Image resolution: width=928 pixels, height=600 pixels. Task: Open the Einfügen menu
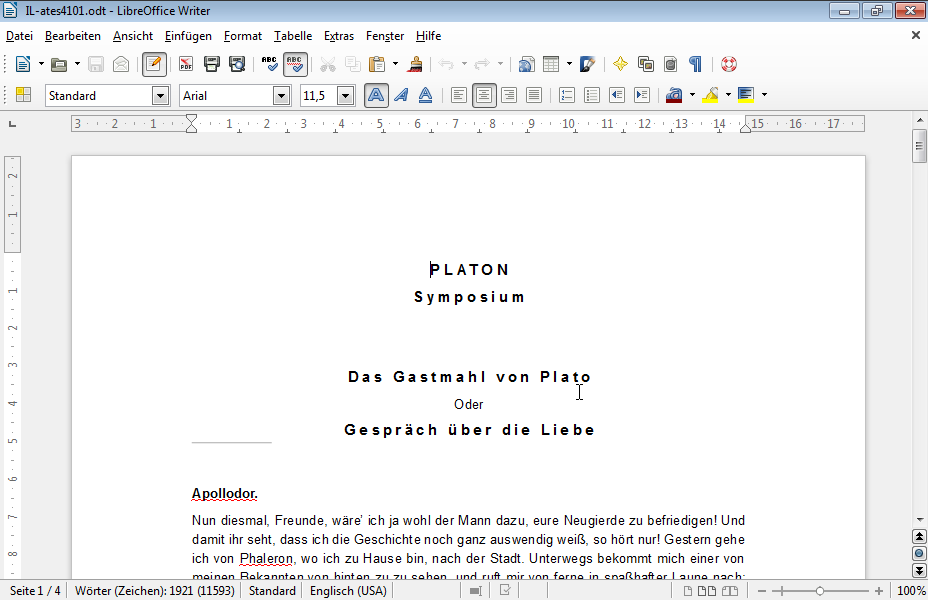188,36
